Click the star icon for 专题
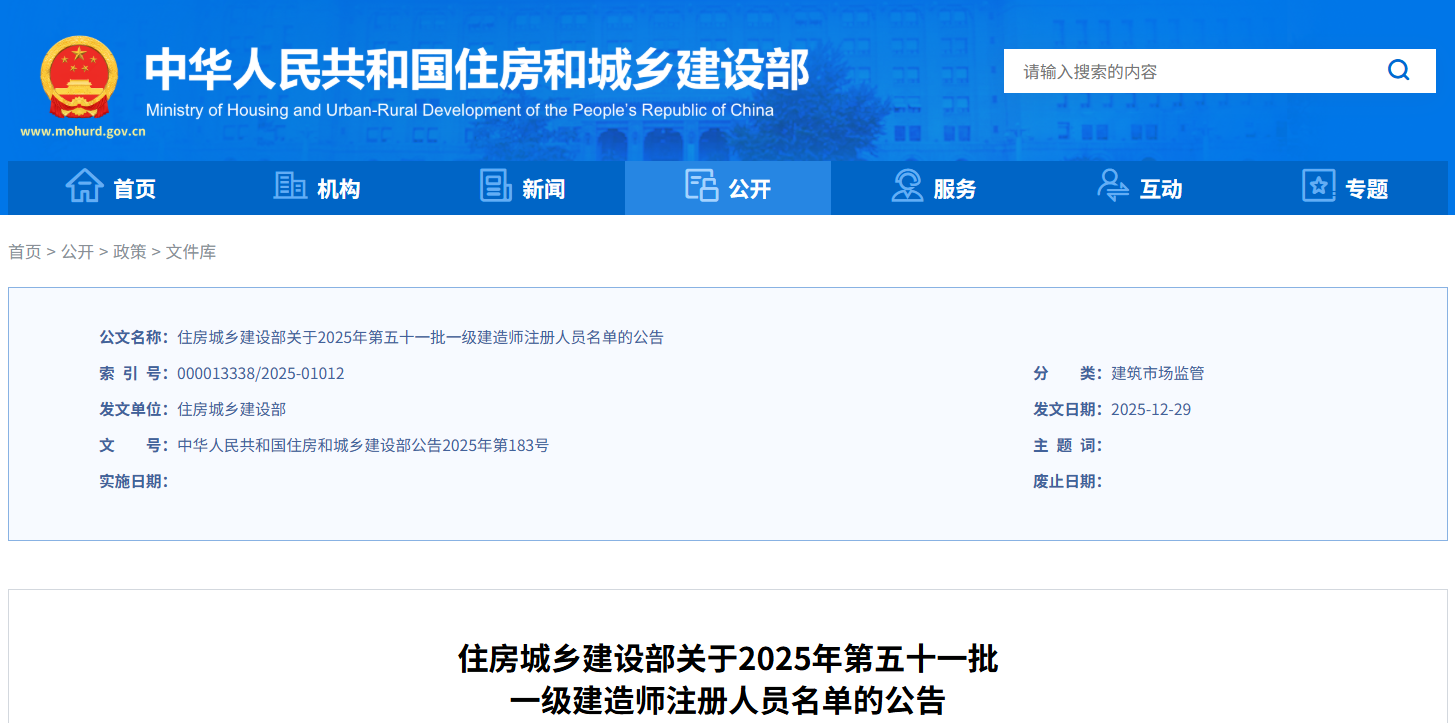Screen dimensions: 1455x723 click(1318, 186)
